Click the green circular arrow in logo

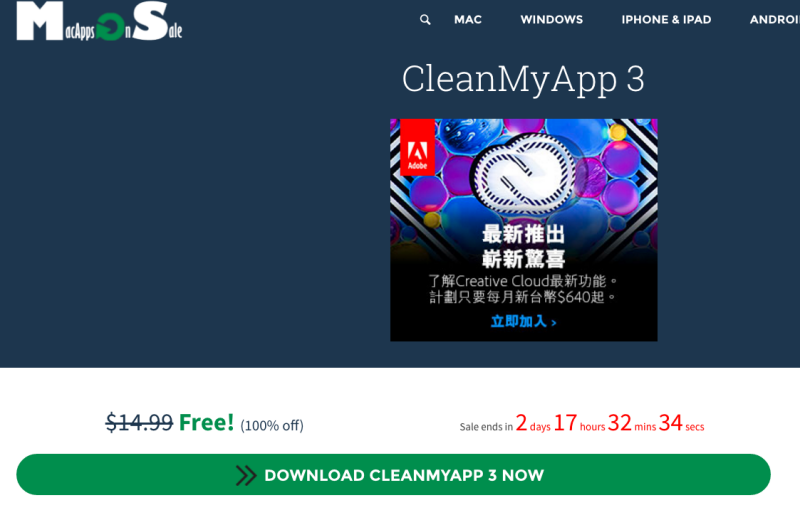(111, 27)
